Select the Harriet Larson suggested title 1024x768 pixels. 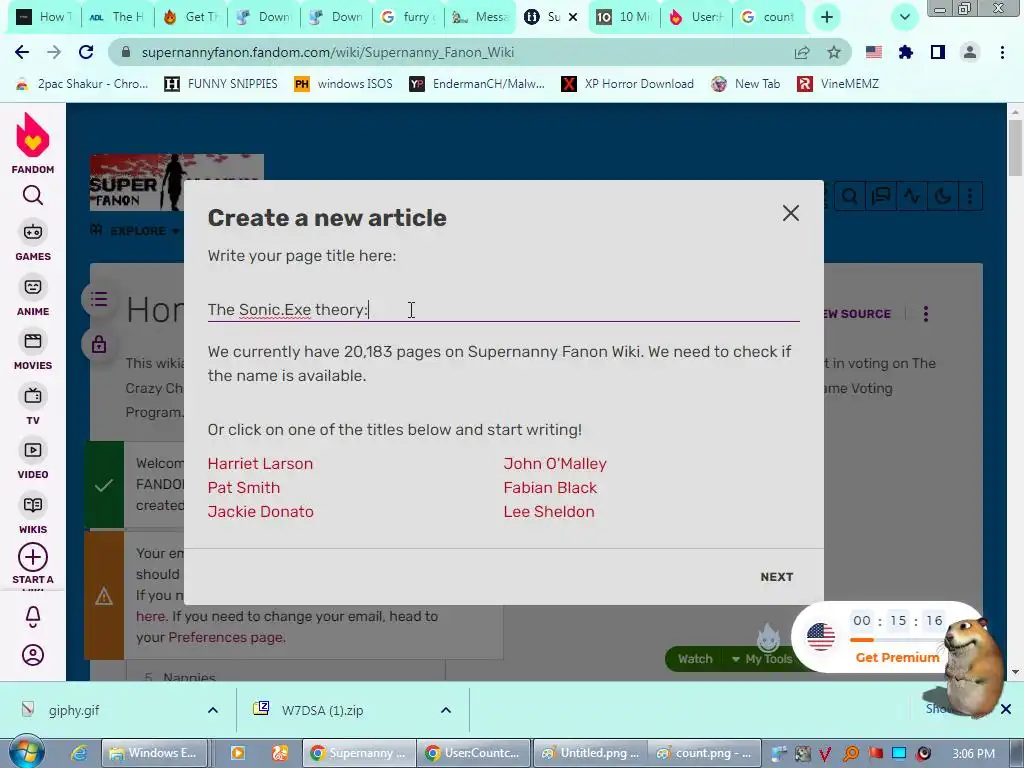[x=260, y=464]
